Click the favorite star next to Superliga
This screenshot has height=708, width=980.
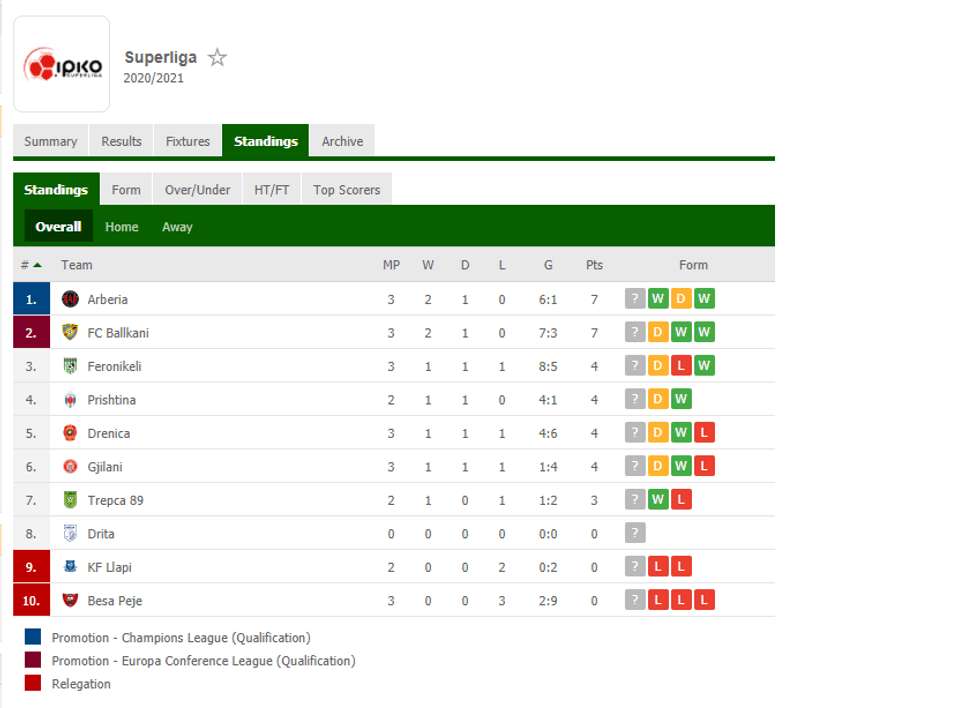[217, 58]
